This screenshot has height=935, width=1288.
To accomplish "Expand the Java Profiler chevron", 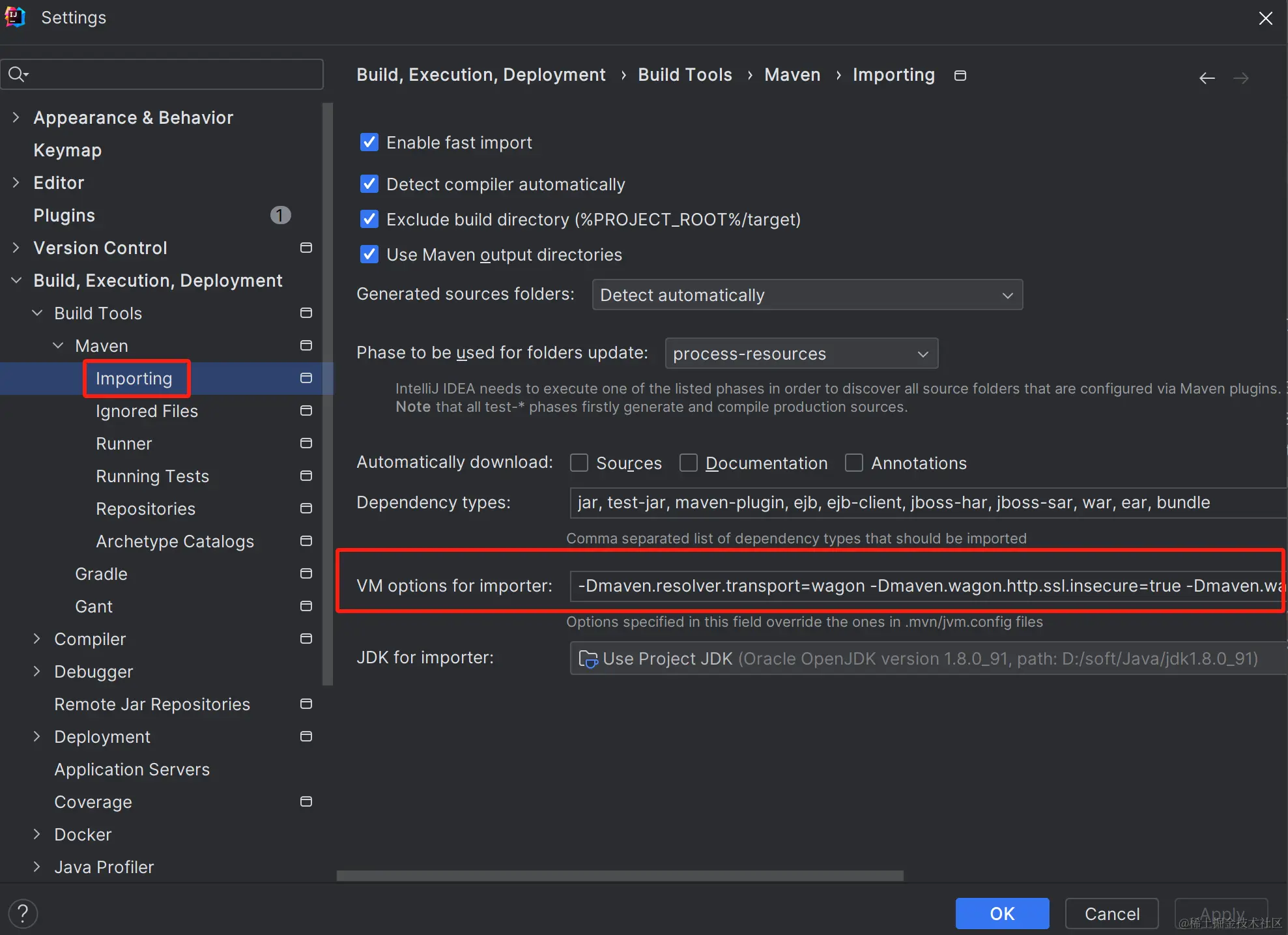I will (37, 867).
